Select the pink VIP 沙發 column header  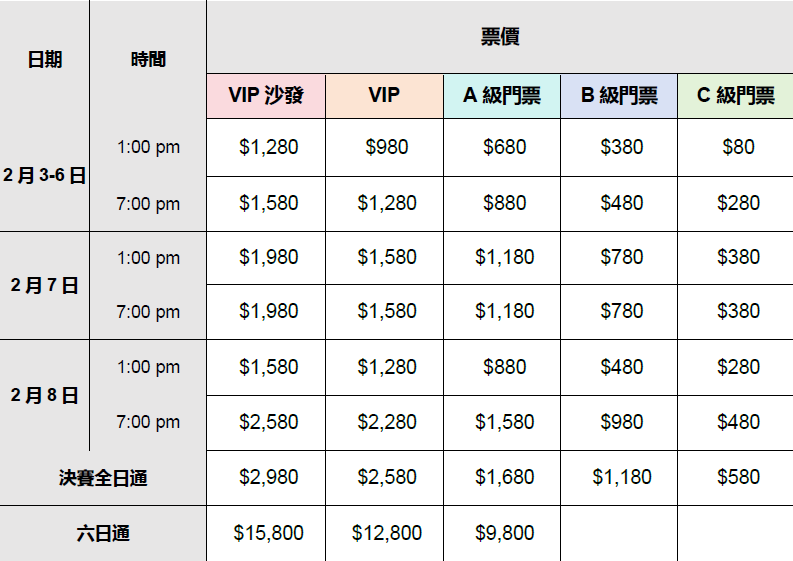point(266,96)
